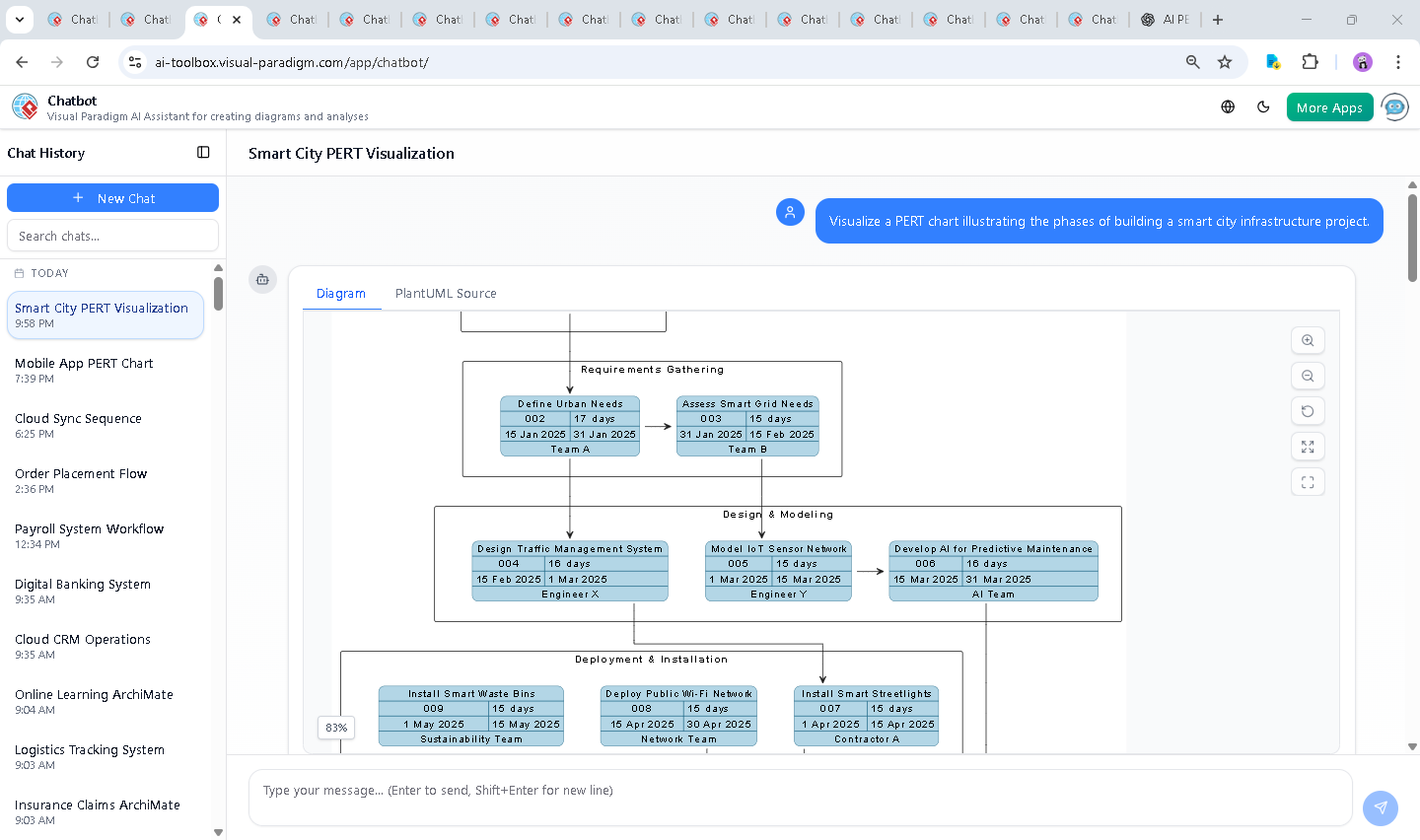Bookmark this page with the star icon
Screen dimensions: 1420x840
[x=1225, y=62]
